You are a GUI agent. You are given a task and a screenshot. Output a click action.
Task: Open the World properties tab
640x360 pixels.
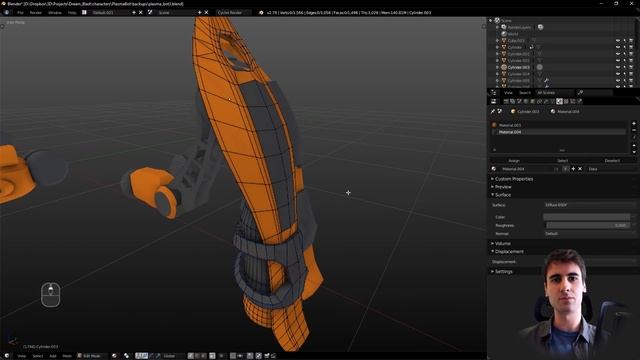point(526,101)
